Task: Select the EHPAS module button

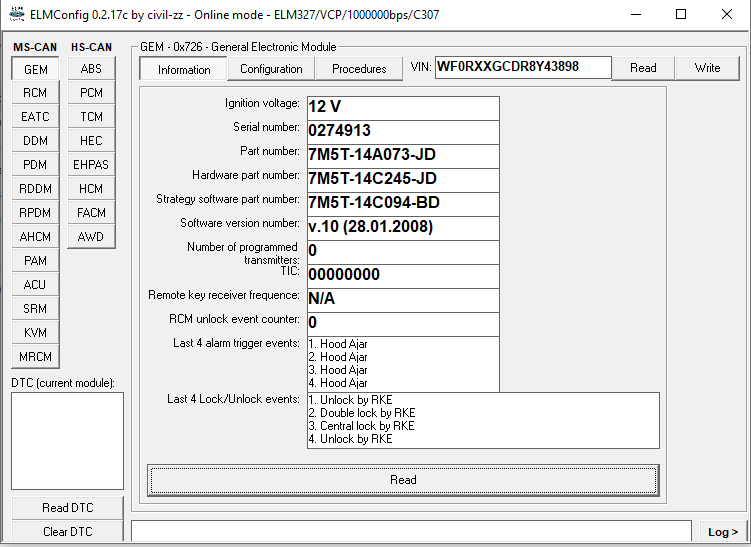Action: 91,165
